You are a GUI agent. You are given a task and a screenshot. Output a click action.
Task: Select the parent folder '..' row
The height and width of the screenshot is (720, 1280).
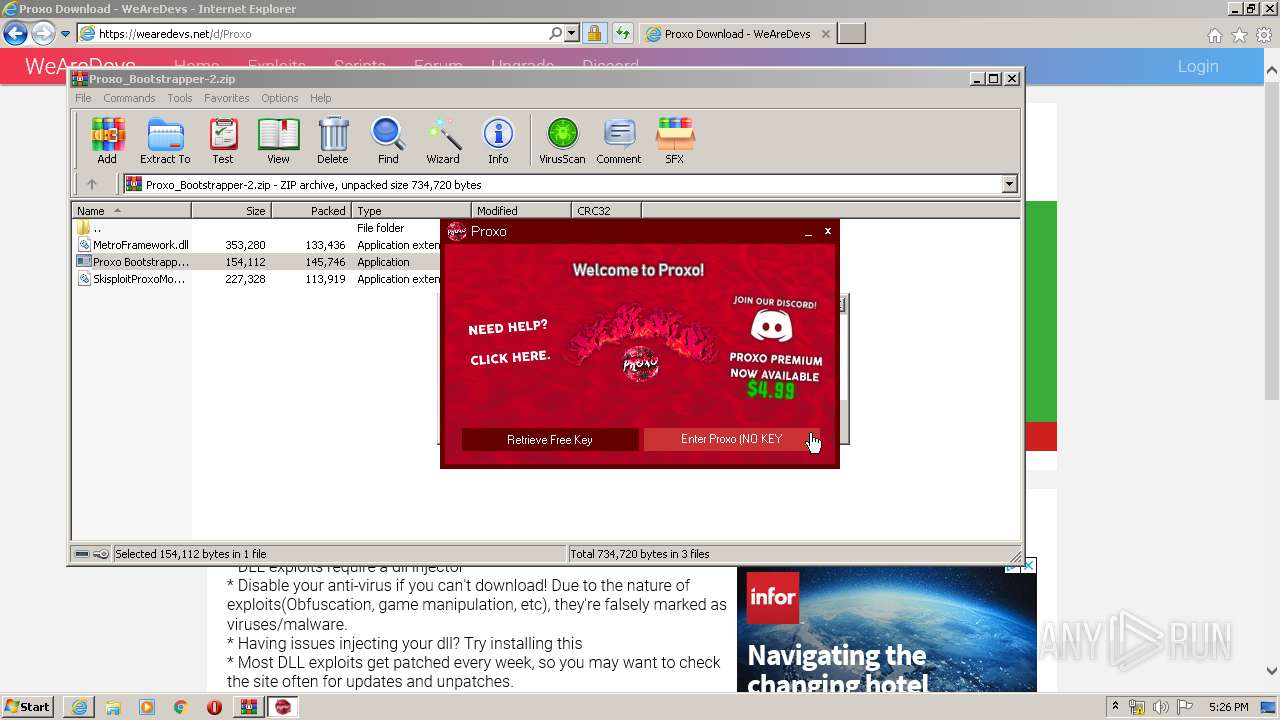(x=257, y=228)
